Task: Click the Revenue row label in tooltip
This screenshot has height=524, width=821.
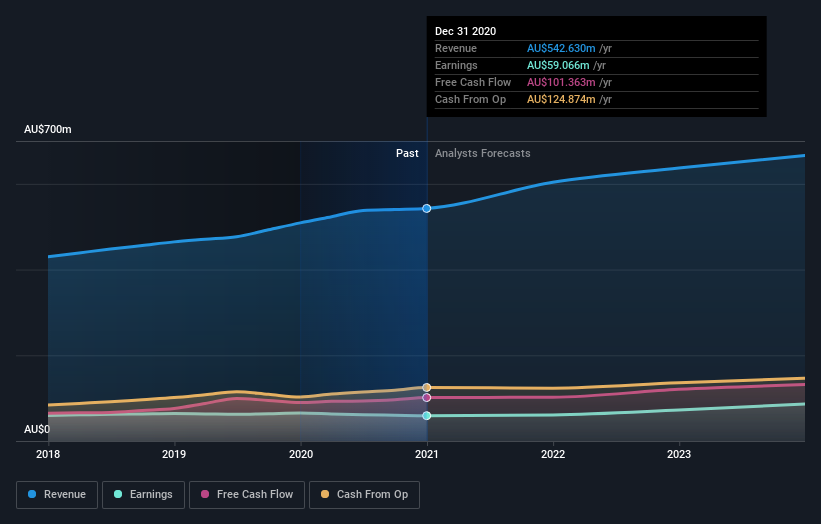Action: click(456, 48)
